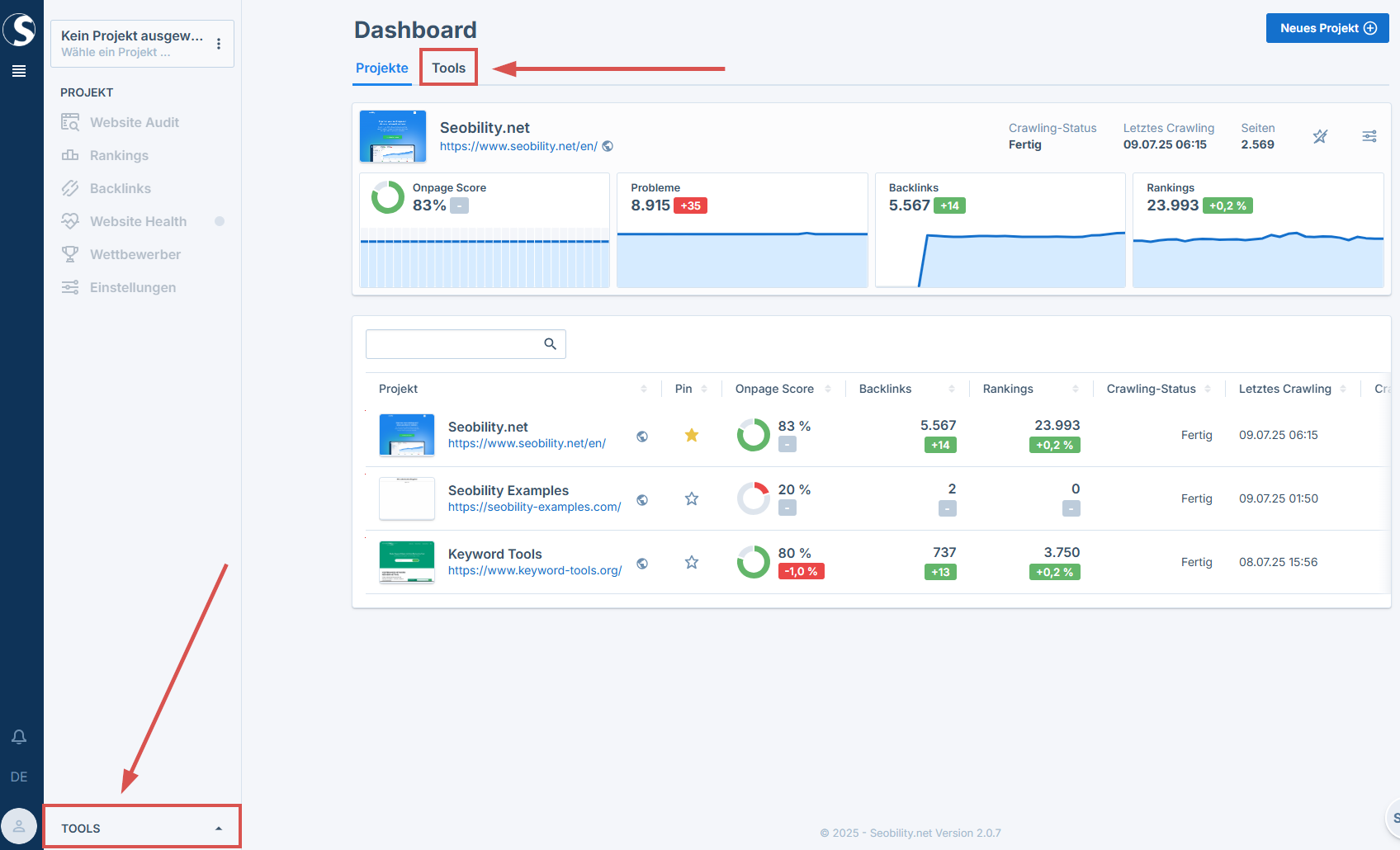Image resolution: width=1400 pixels, height=850 pixels.
Task: Switch language via DE button
Action: pyautogui.click(x=19, y=777)
